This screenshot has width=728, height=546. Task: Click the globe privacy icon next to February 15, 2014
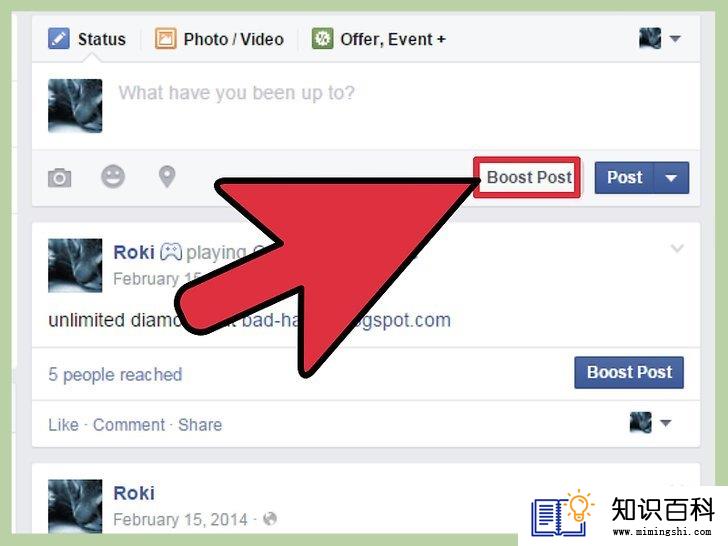point(270,519)
